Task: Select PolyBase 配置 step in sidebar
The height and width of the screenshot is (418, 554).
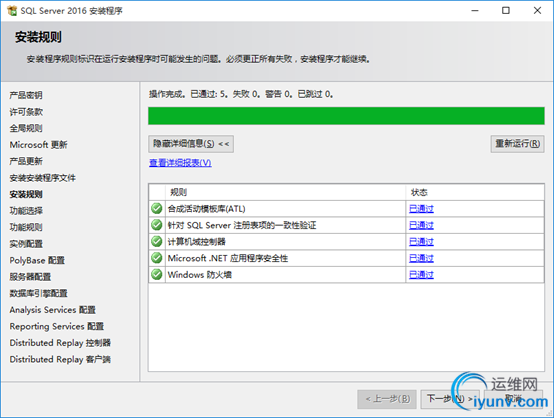Action: pyautogui.click(x=37, y=260)
